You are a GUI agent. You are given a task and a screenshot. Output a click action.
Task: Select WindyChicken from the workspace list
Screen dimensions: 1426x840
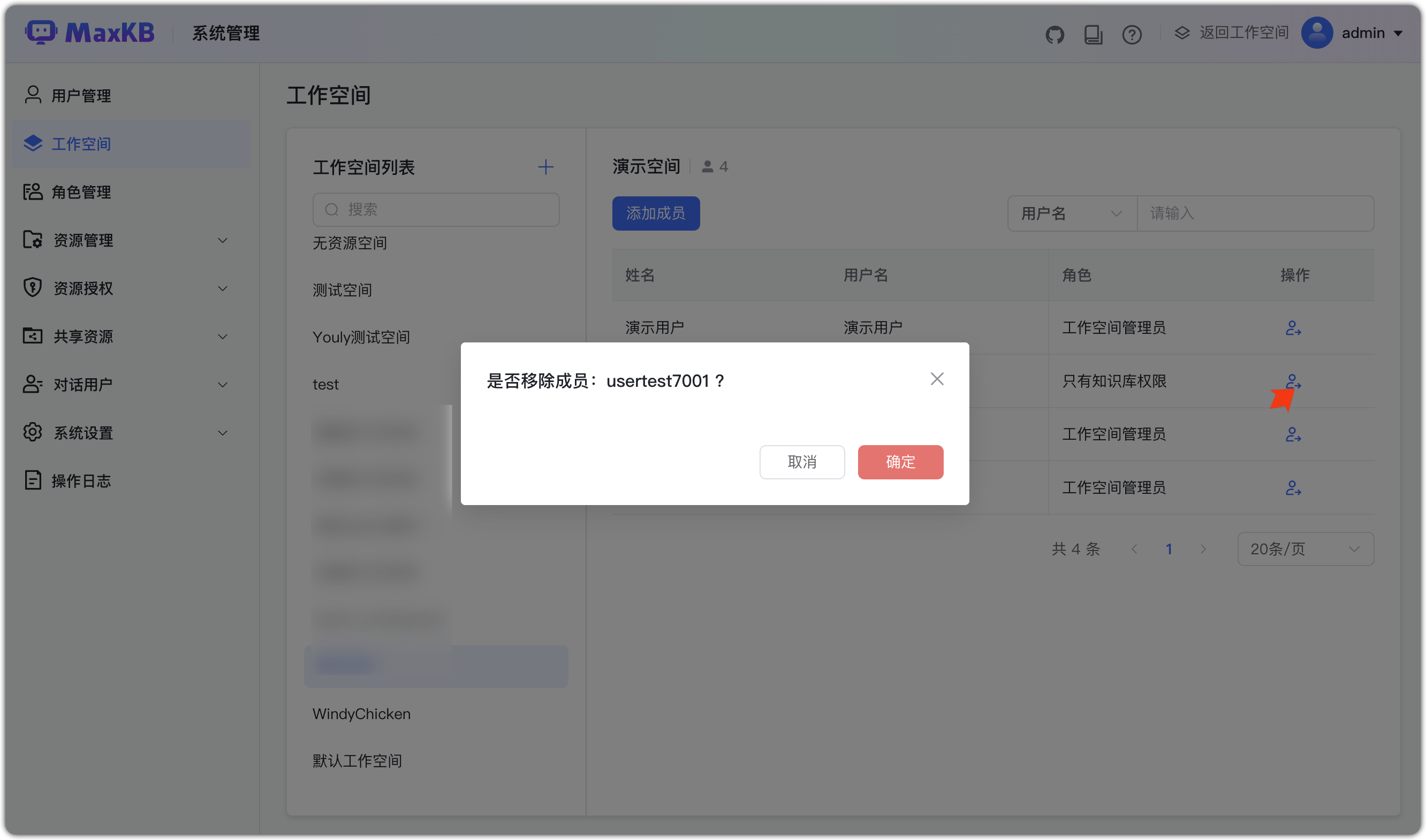click(x=361, y=713)
